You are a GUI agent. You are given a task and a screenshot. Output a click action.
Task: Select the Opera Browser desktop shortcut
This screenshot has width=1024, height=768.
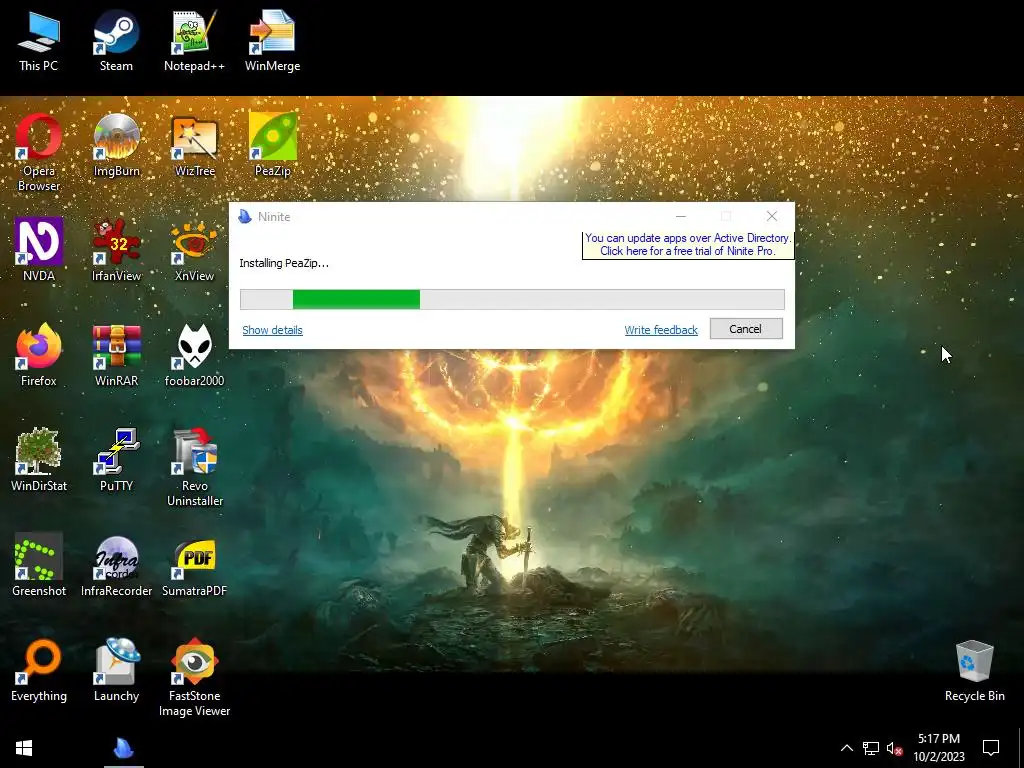click(x=39, y=152)
